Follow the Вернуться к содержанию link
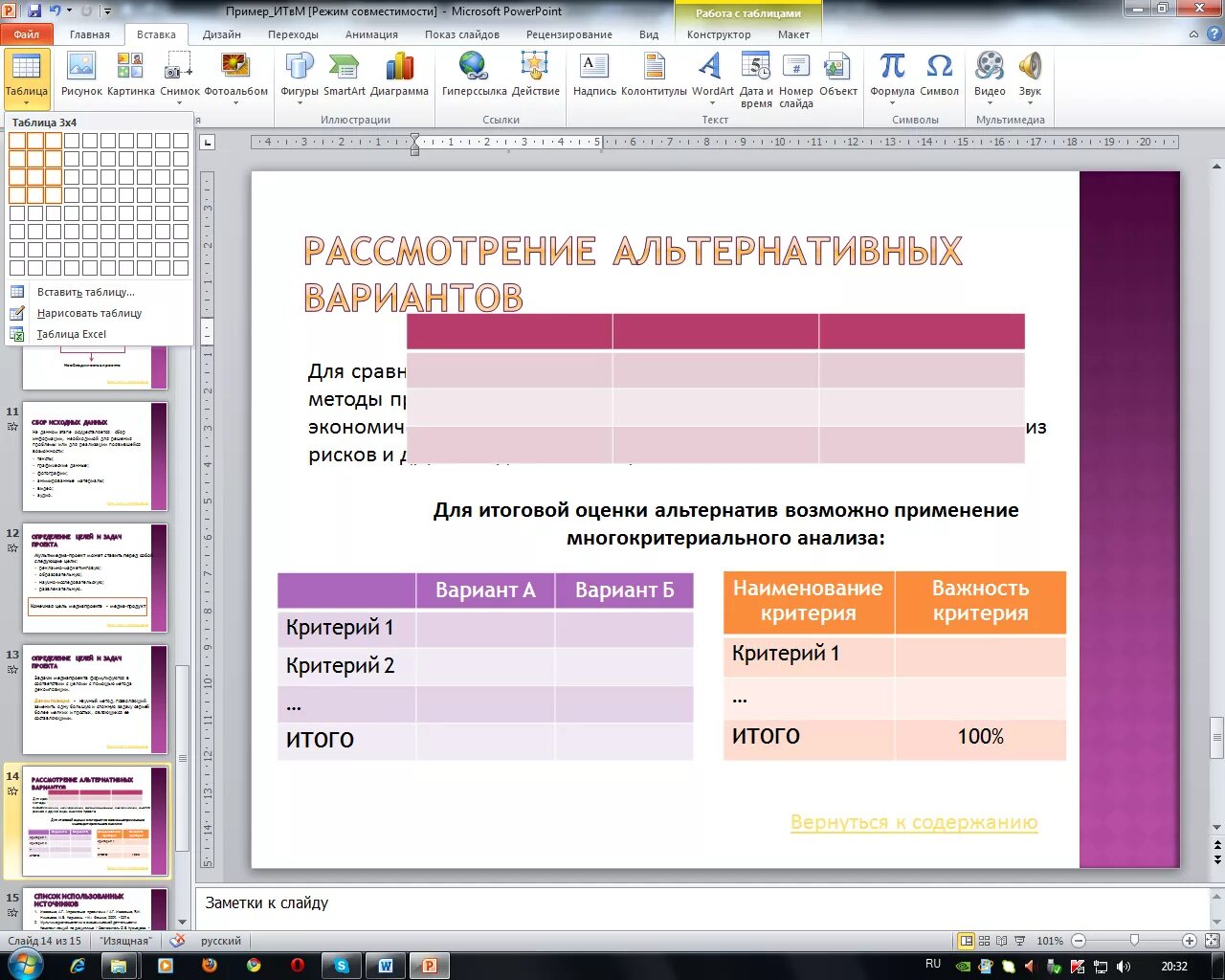1225x980 pixels. click(914, 822)
